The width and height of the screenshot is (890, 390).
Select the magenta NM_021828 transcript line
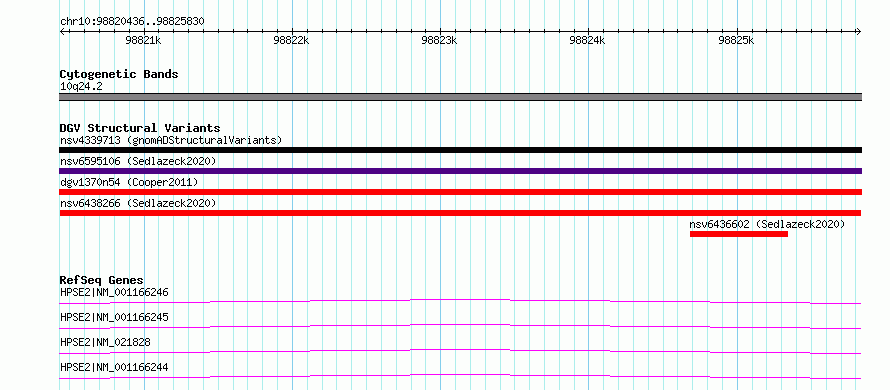(460, 351)
